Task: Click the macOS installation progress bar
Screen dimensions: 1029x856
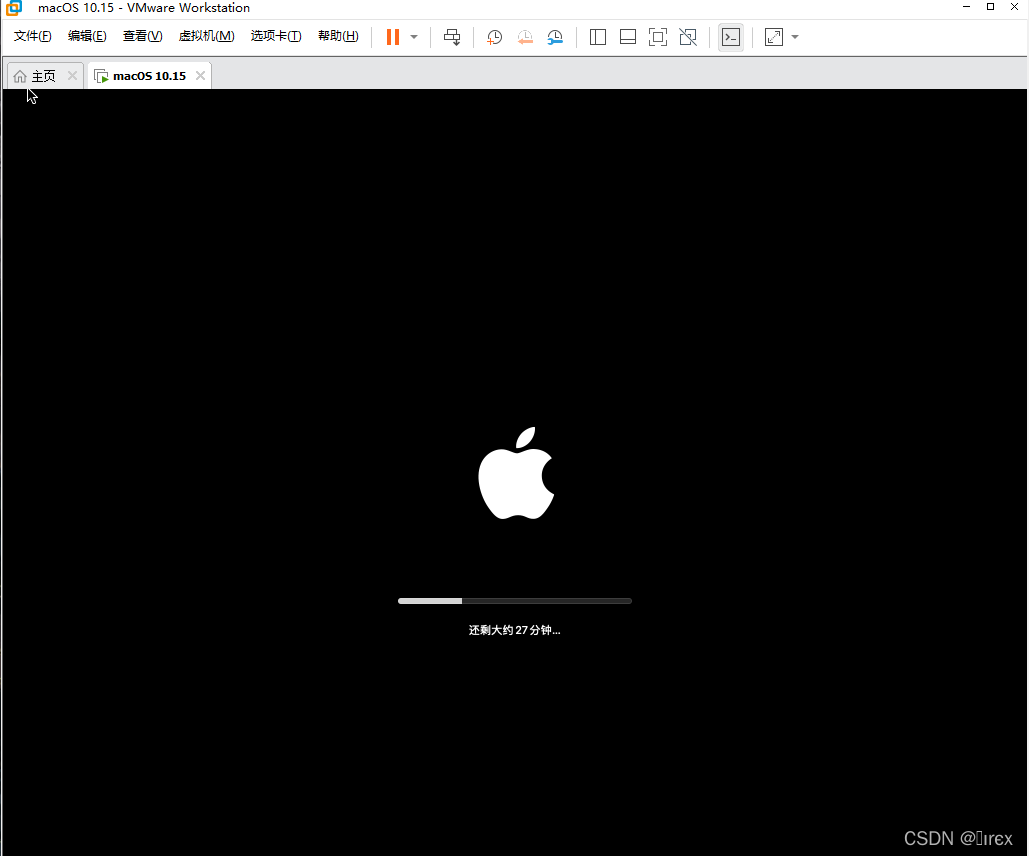Action: click(x=514, y=601)
